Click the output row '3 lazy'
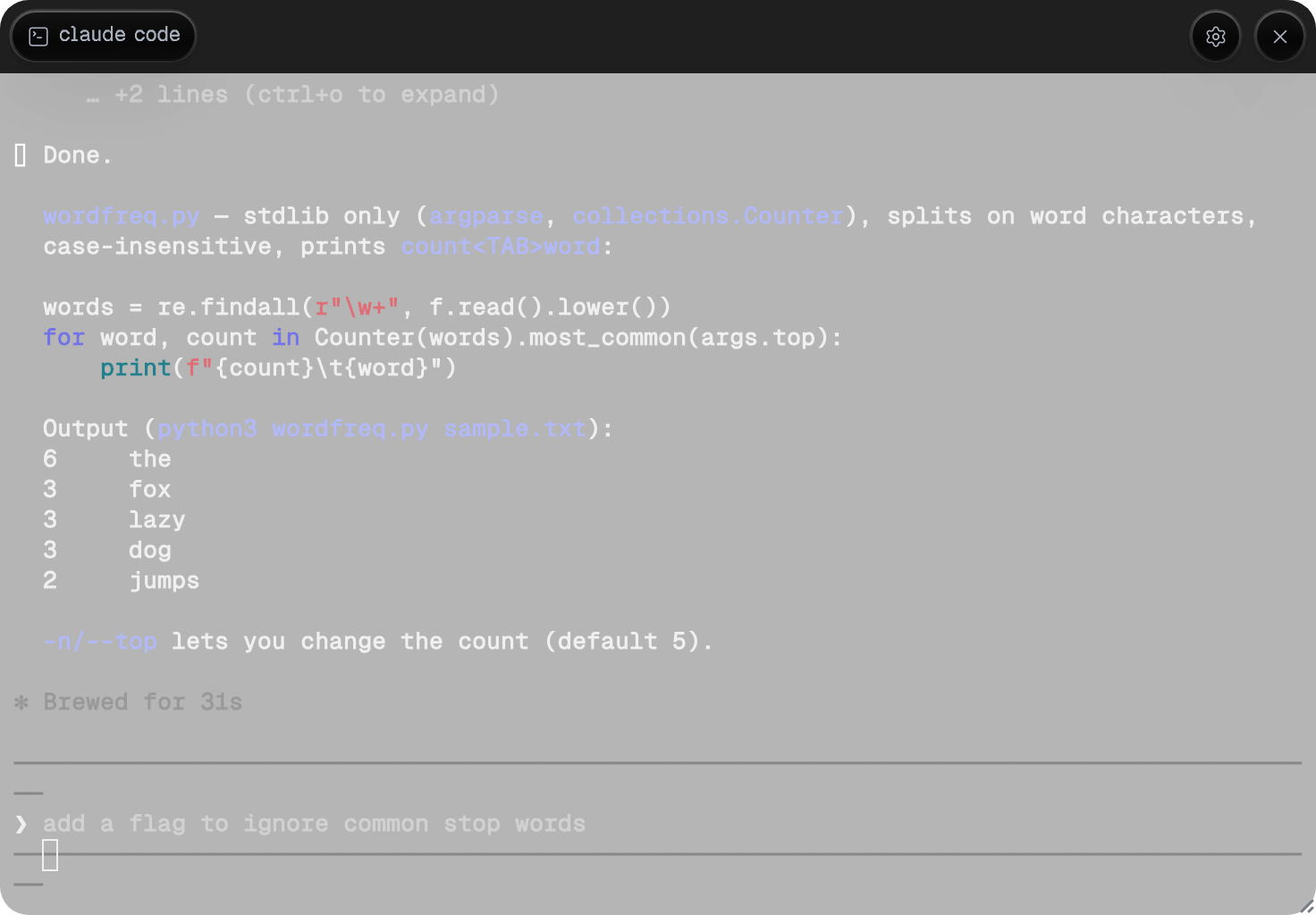 click(114, 520)
